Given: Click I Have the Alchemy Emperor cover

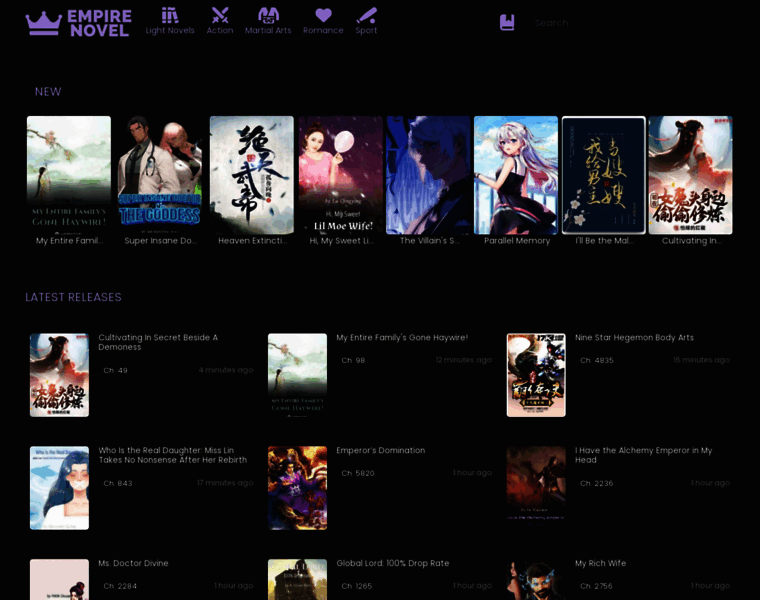Looking at the screenshot, I should point(536,488).
